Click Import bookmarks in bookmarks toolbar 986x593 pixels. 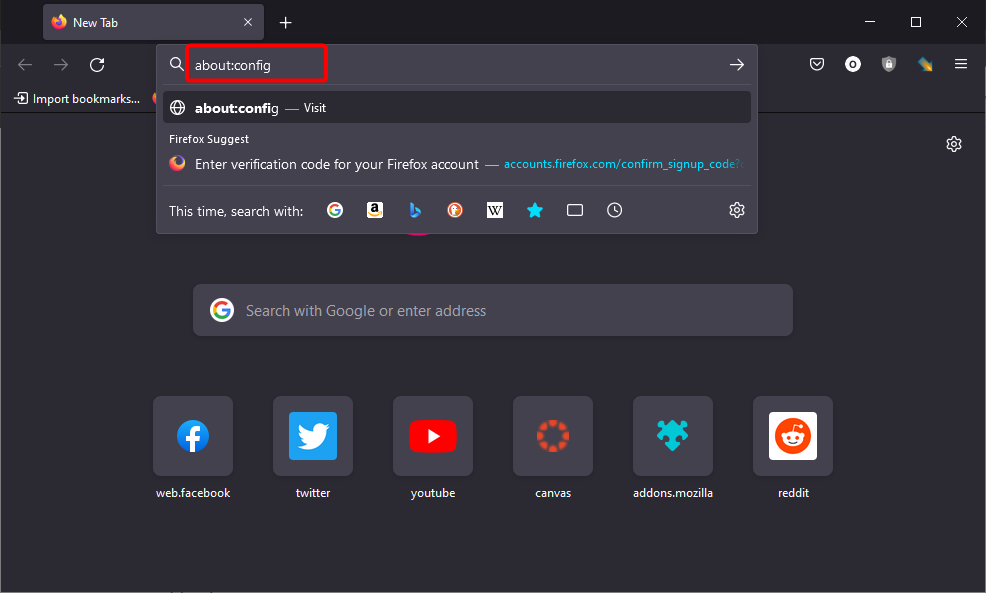(77, 99)
